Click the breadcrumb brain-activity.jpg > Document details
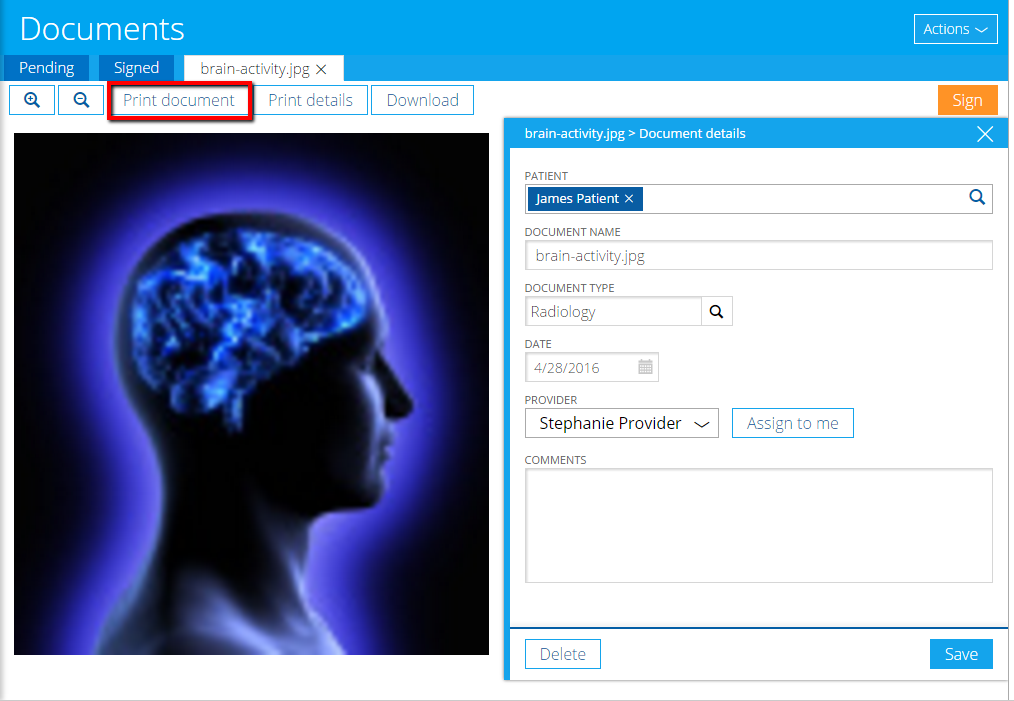The image size is (1014, 701). point(634,134)
